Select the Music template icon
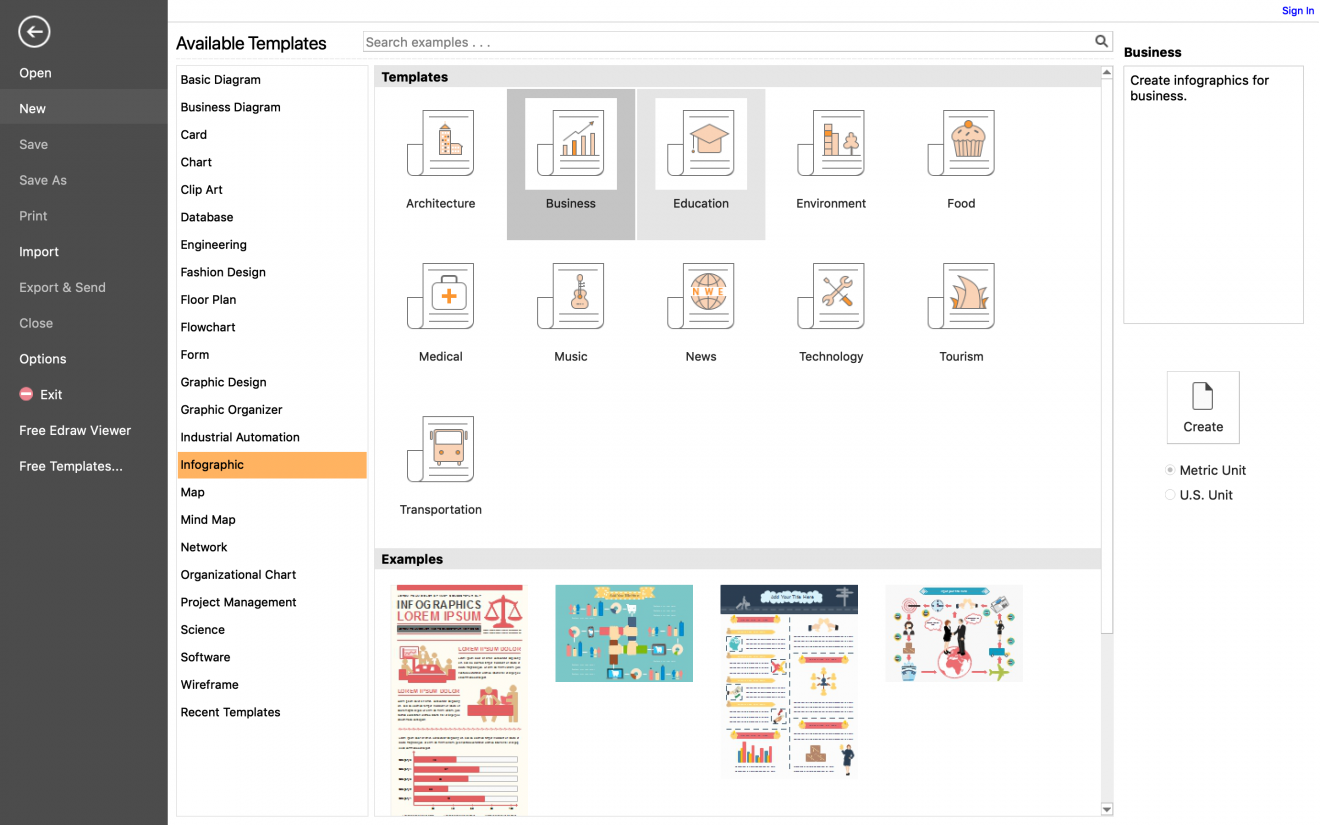The height and width of the screenshot is (825, 1320). (x=570, y=296)
